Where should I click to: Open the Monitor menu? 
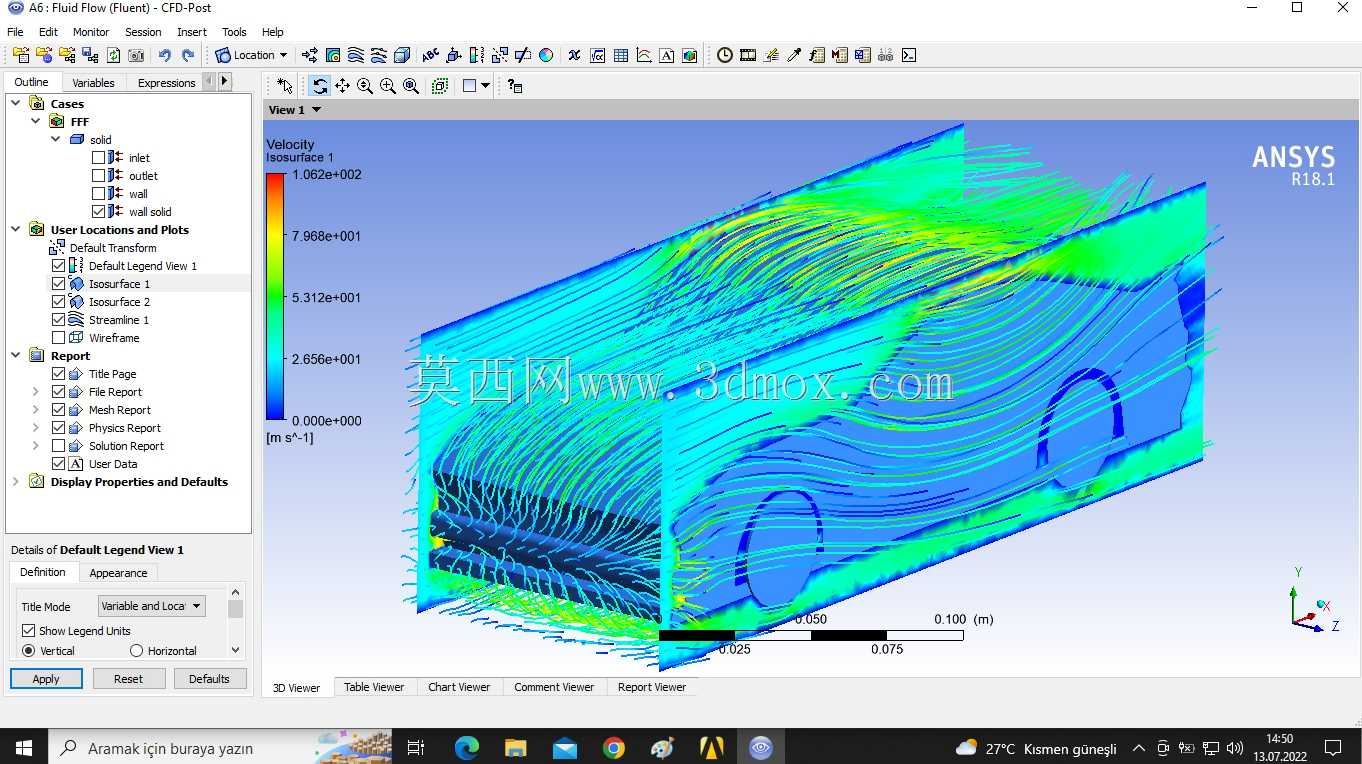pyautogui.click(x=91, y=32)
